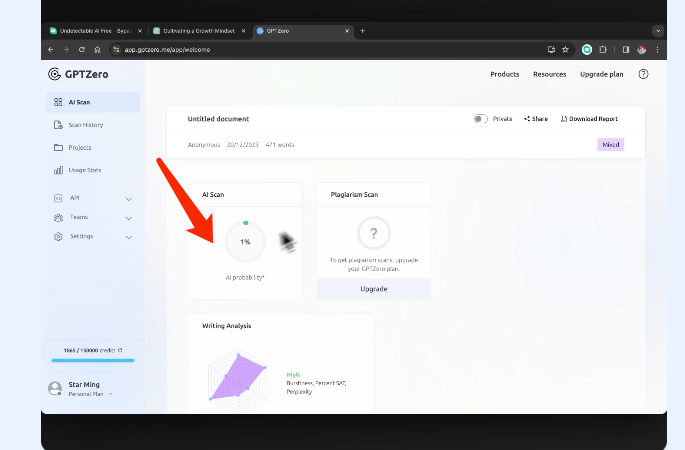Toggle the browser side panel icon

(626, 50)
